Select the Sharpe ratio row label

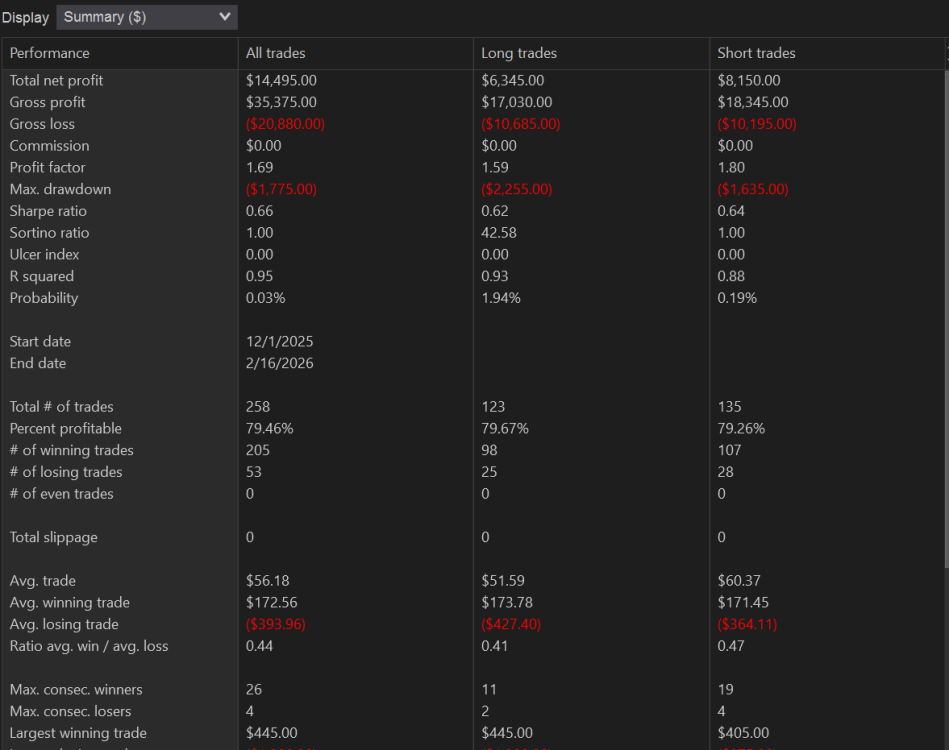pos(48,211)
